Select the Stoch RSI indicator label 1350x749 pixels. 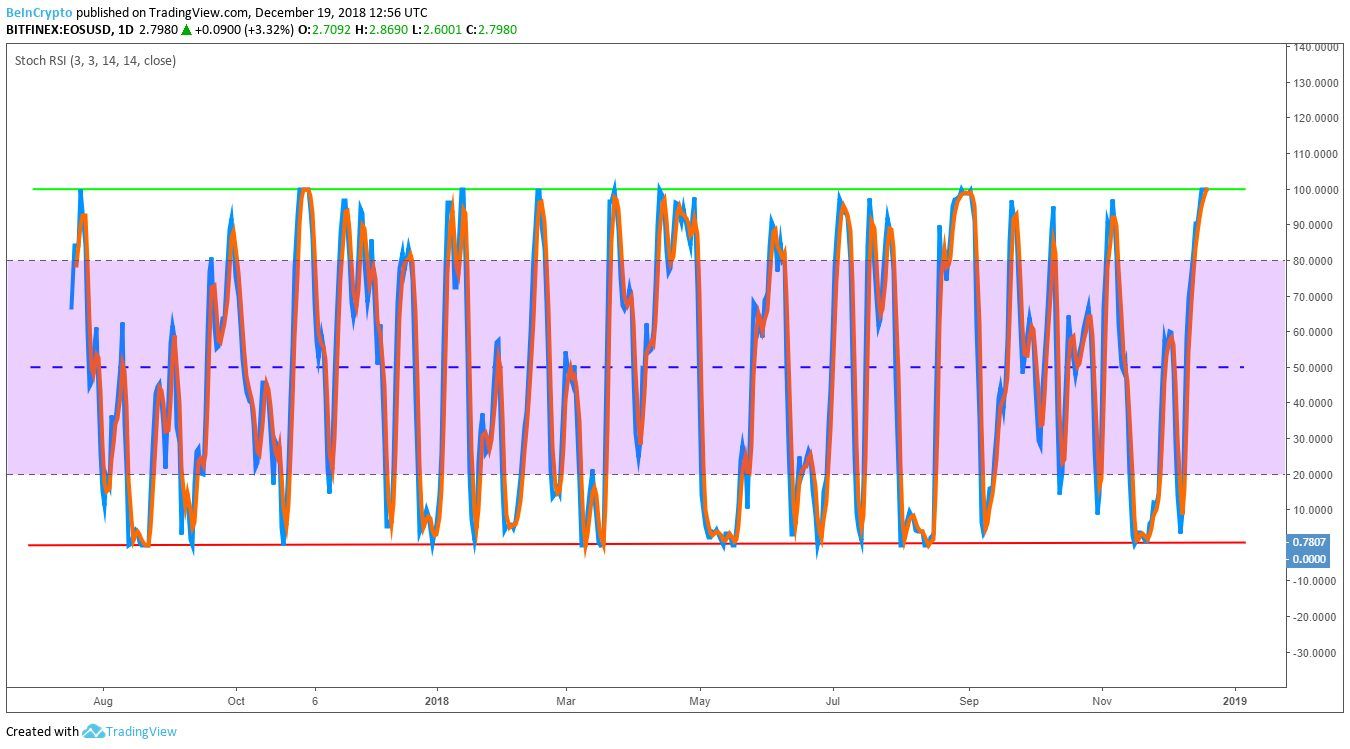95,61
